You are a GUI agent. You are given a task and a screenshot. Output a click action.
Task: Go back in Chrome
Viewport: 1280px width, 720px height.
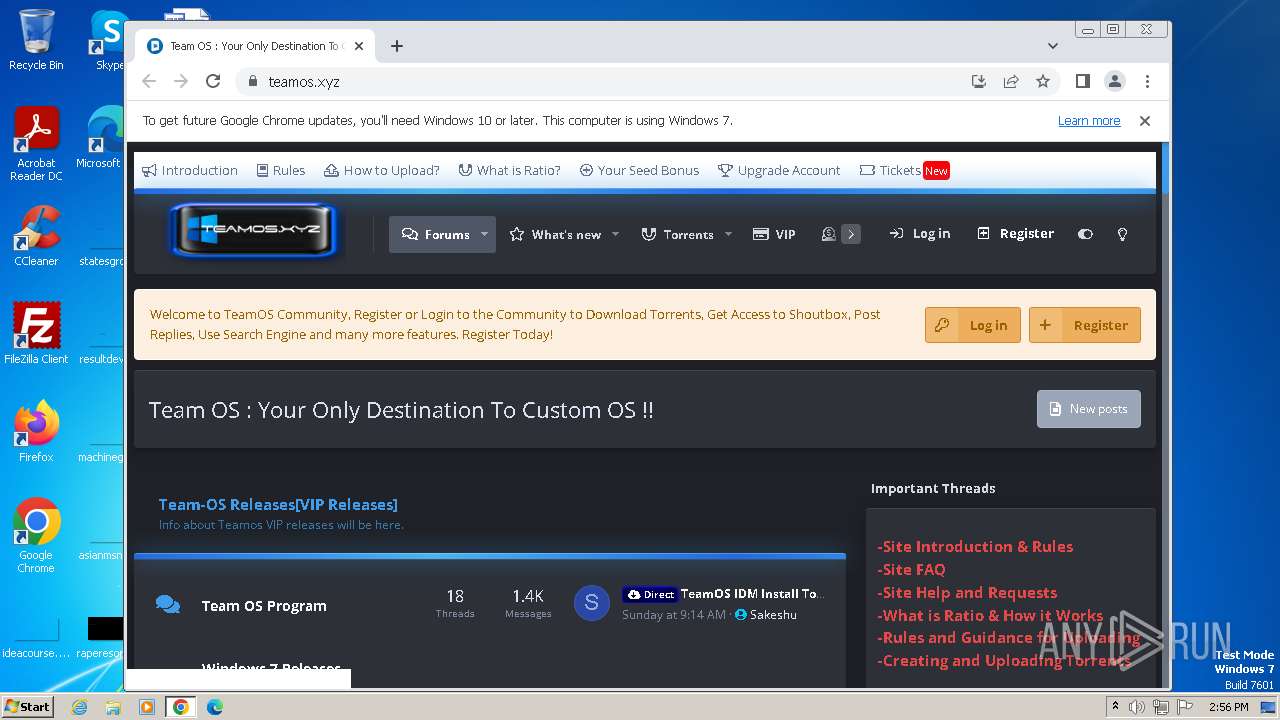coord(149,82)
